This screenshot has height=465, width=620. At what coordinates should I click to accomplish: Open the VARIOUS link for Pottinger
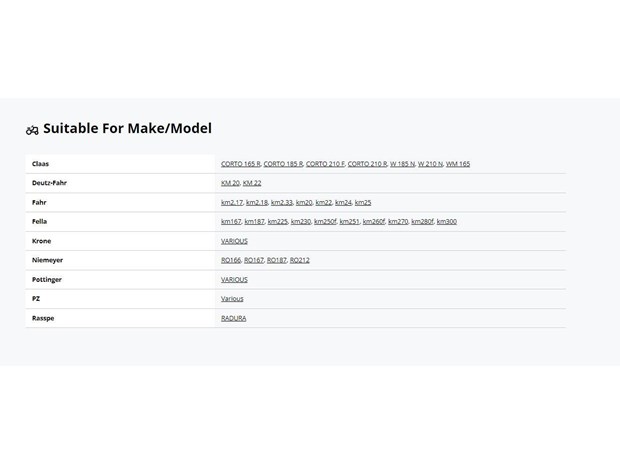[234, 280]
